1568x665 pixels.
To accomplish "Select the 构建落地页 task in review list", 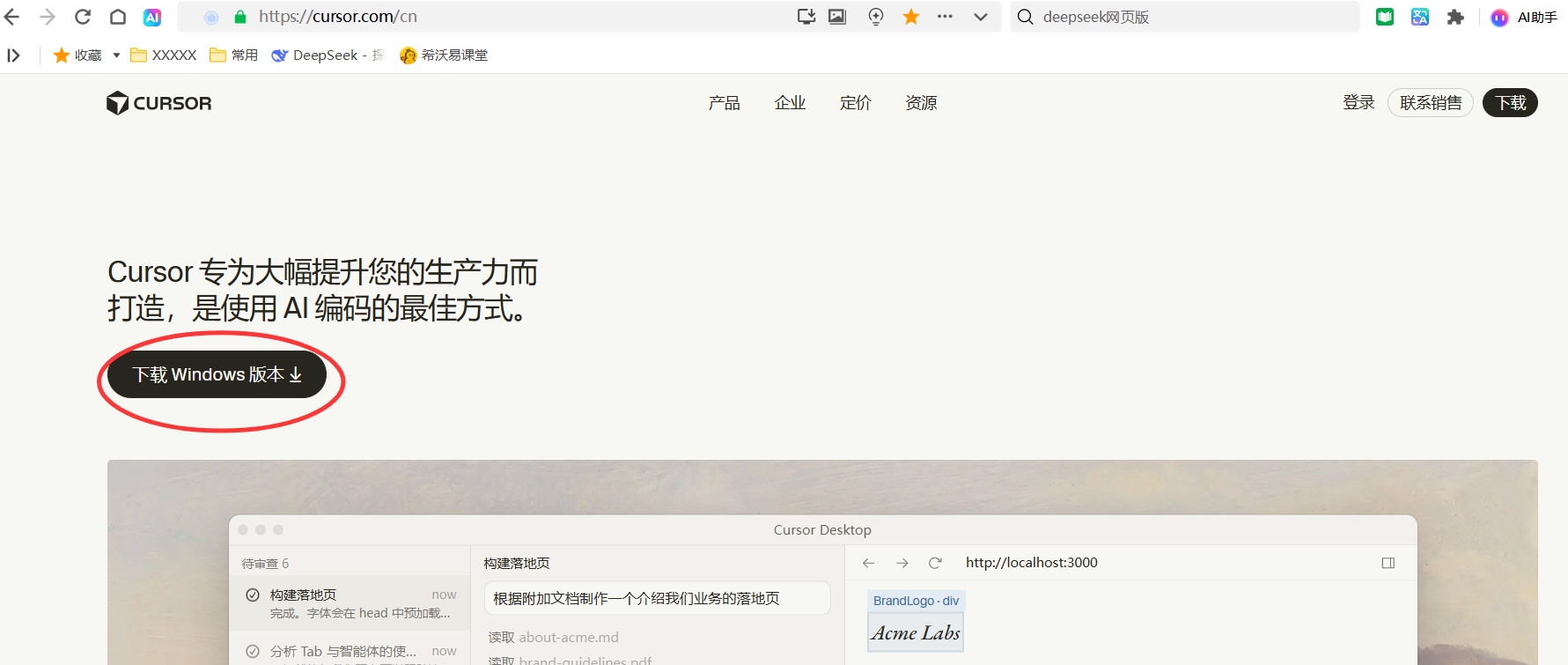I will coord(350,604).
